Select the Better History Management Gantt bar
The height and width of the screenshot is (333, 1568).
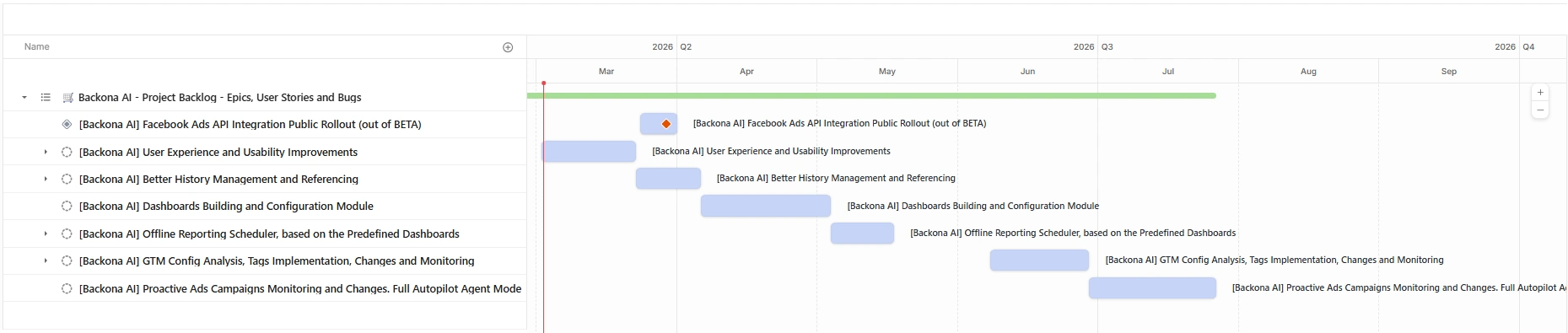[668, 179]
